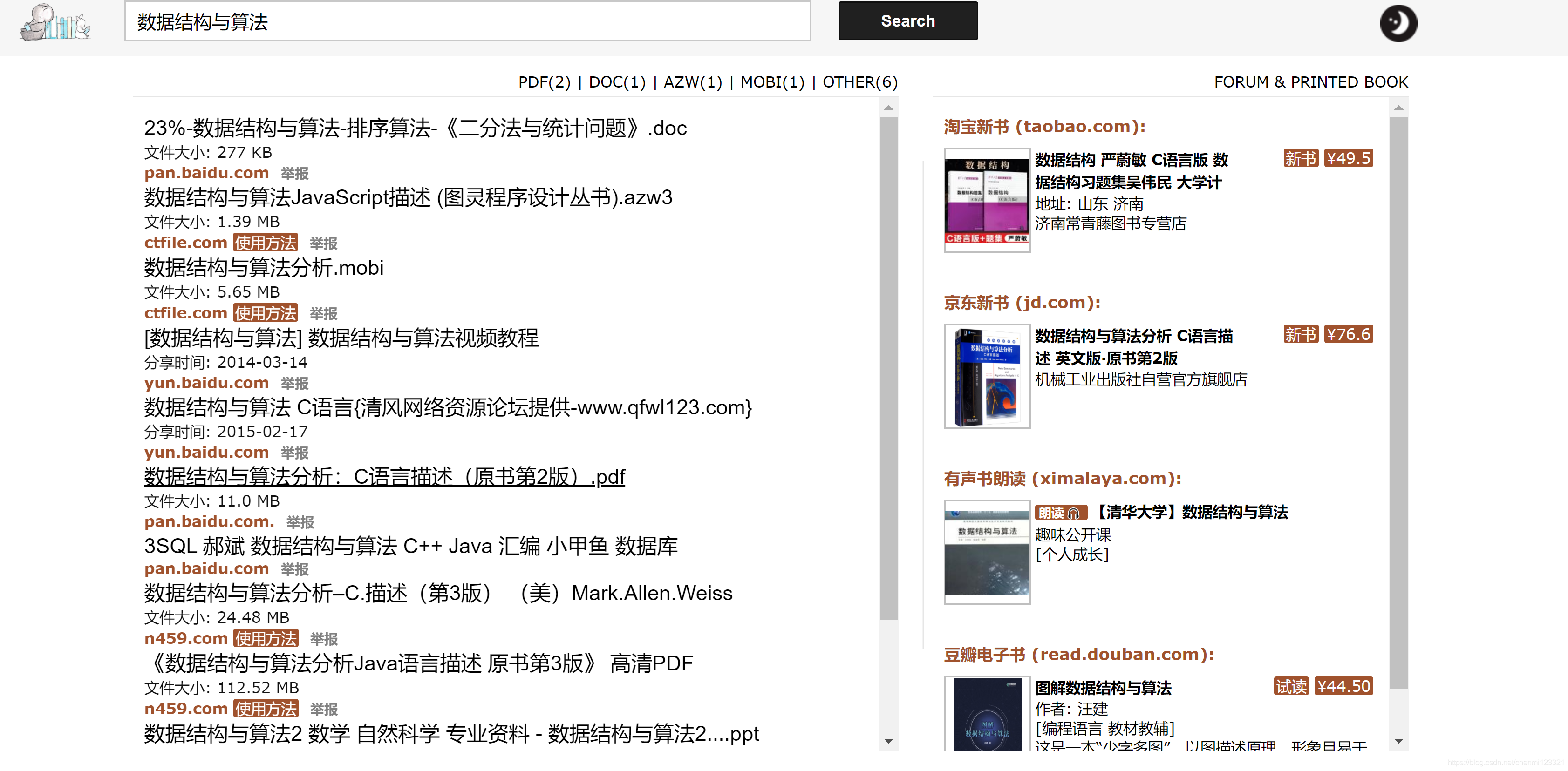Report the 24.48 MB result via 举报
The image size is (1568, 771).
point(324,639)
